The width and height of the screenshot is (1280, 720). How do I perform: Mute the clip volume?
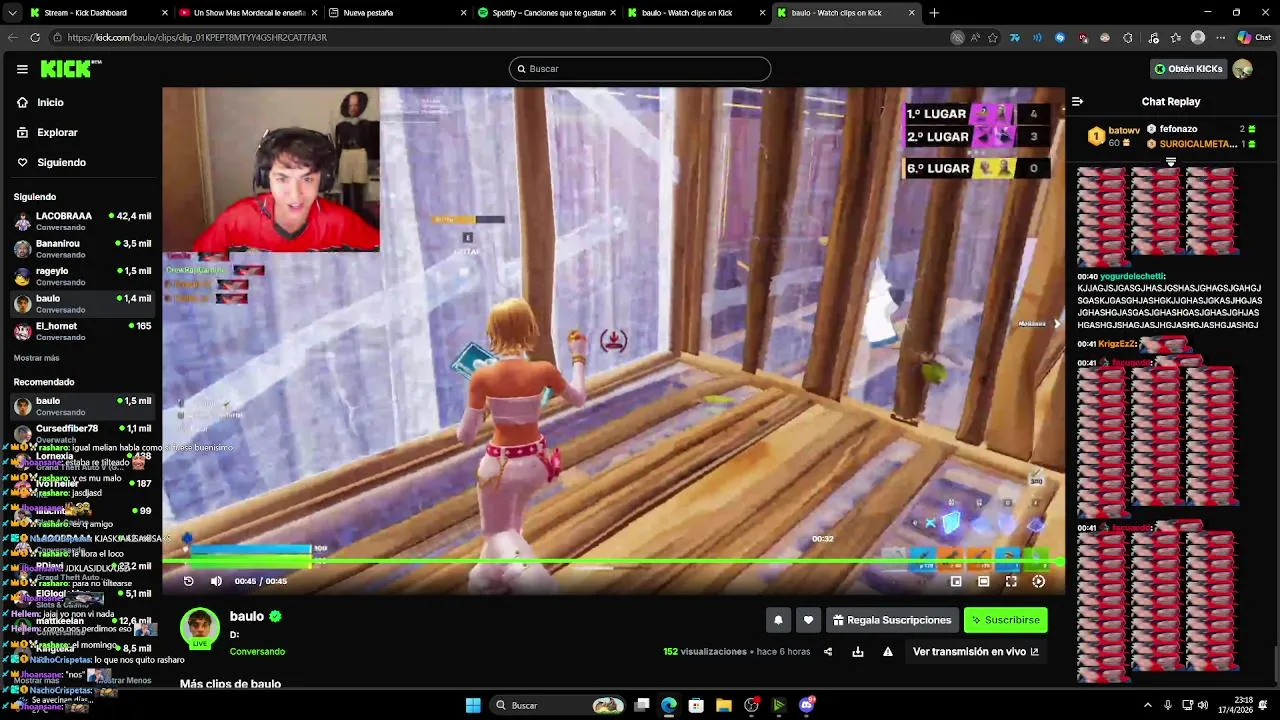click(216, 581)
